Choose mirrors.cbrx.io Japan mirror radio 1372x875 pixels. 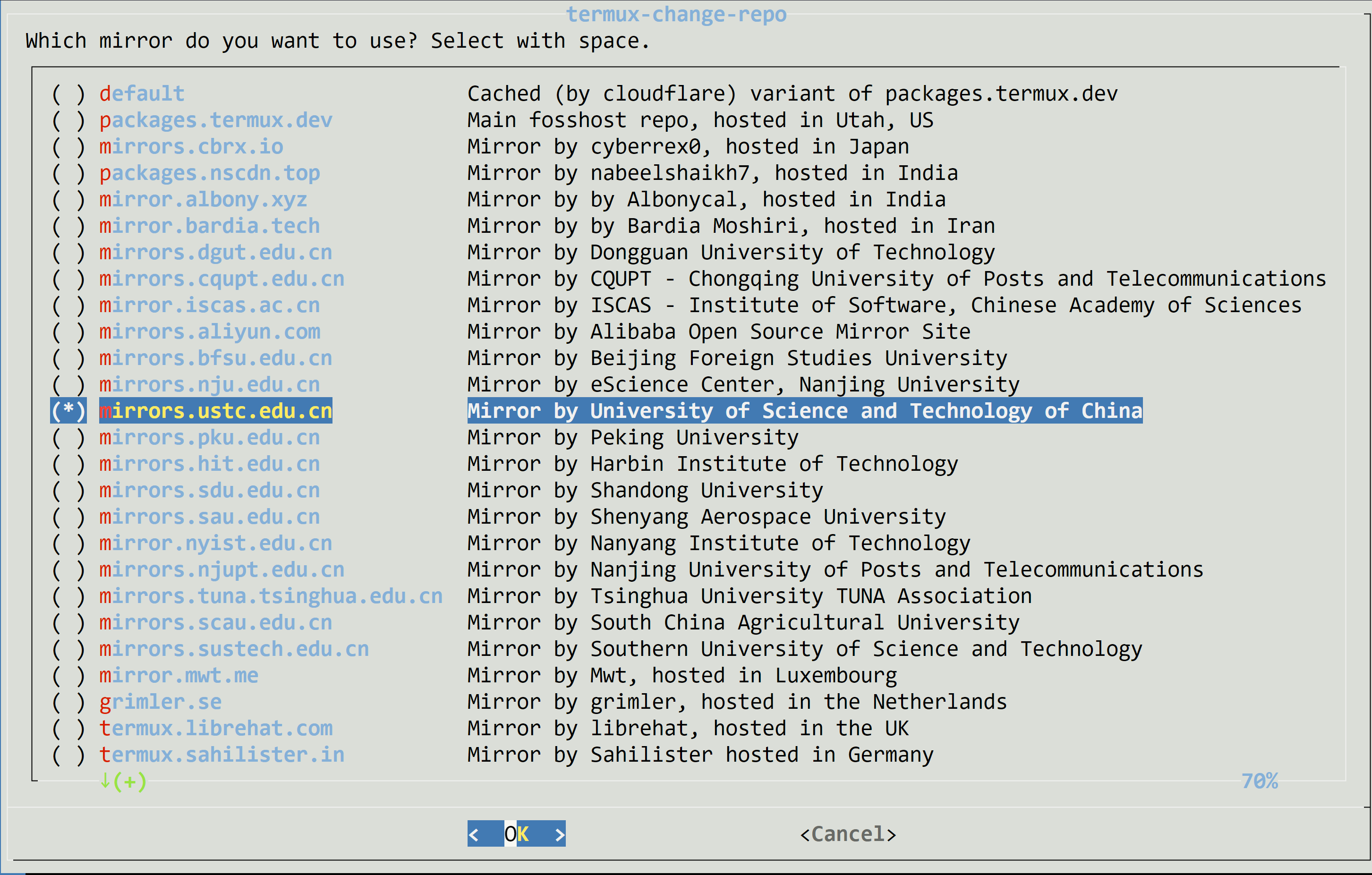point(68,147)
